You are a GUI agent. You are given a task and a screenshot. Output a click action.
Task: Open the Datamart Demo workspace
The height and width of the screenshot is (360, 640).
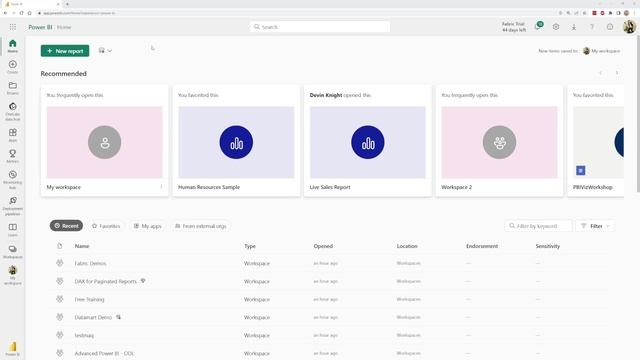click(x=93, y=317)
